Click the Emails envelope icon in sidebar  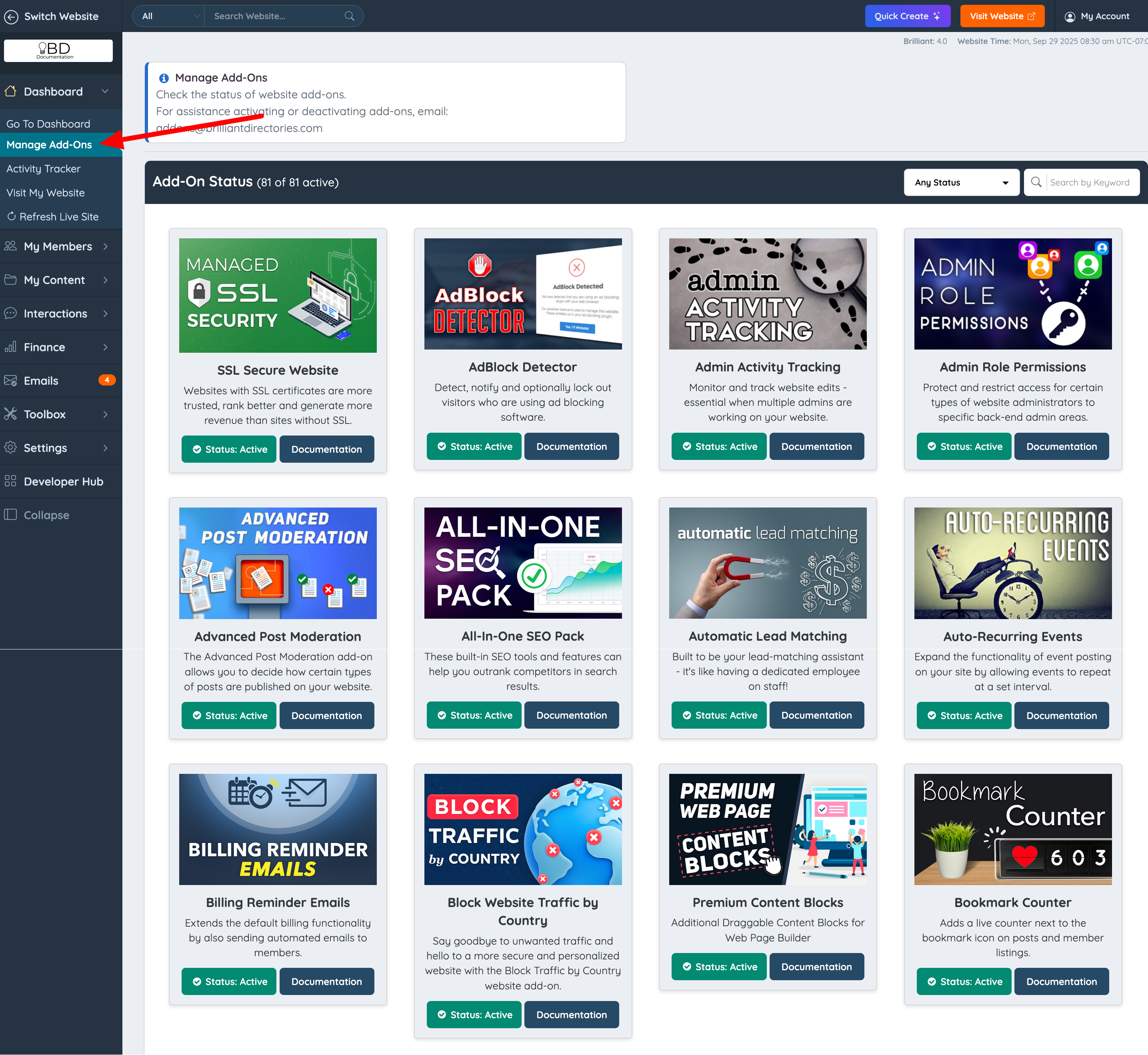point(10,380)
